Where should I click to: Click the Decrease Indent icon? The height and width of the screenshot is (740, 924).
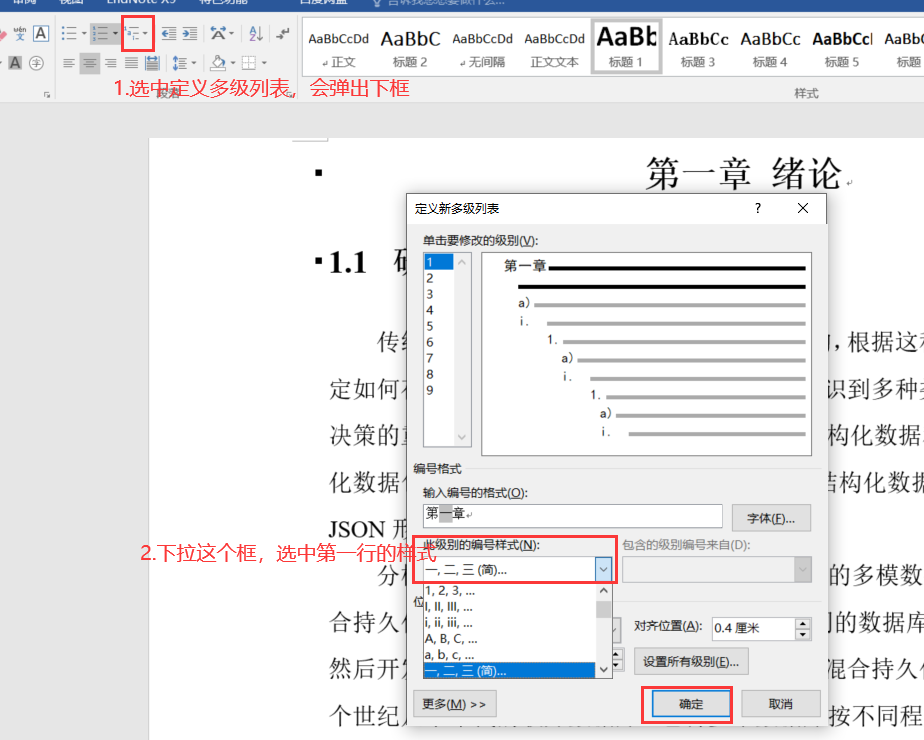pos(169,33)
